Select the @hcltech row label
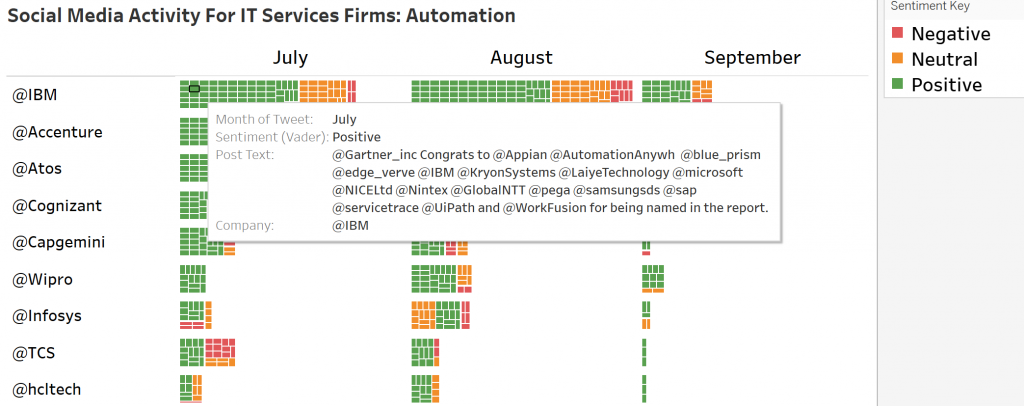Image resolution: width=1024 pixels, height=406 pixels. [x=46, y=388]
